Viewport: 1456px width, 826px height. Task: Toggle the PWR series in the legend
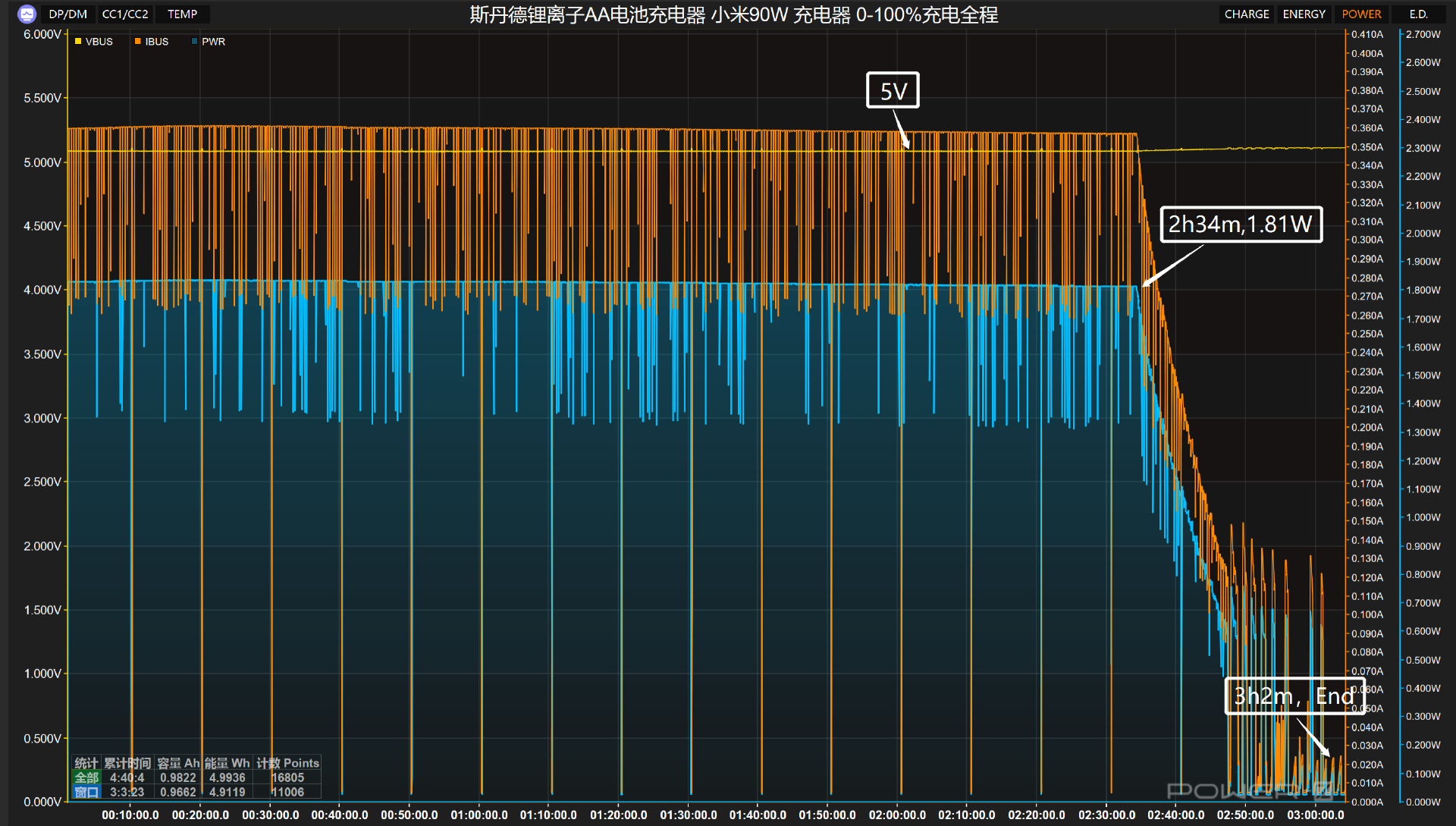208,42
